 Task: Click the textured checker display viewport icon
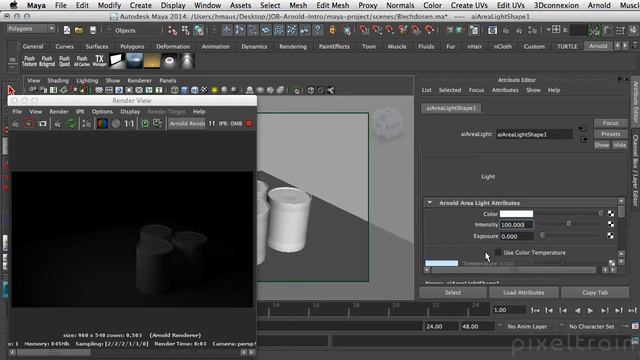[204, 90]
